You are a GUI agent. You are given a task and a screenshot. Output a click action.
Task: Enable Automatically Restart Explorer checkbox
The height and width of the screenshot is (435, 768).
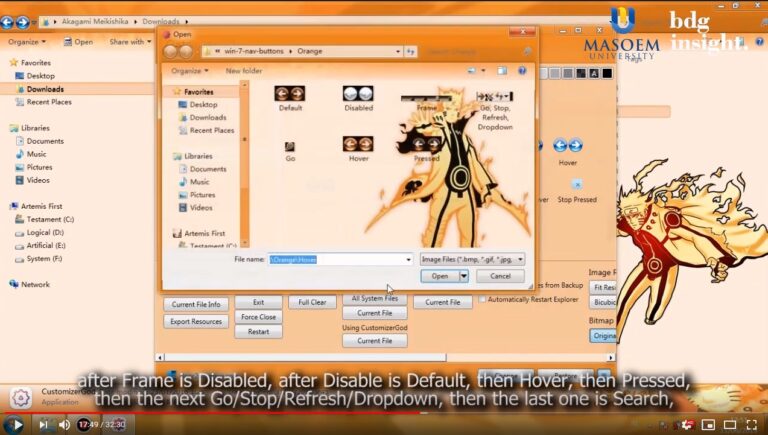pyautogui.click(x=482, y=300)
